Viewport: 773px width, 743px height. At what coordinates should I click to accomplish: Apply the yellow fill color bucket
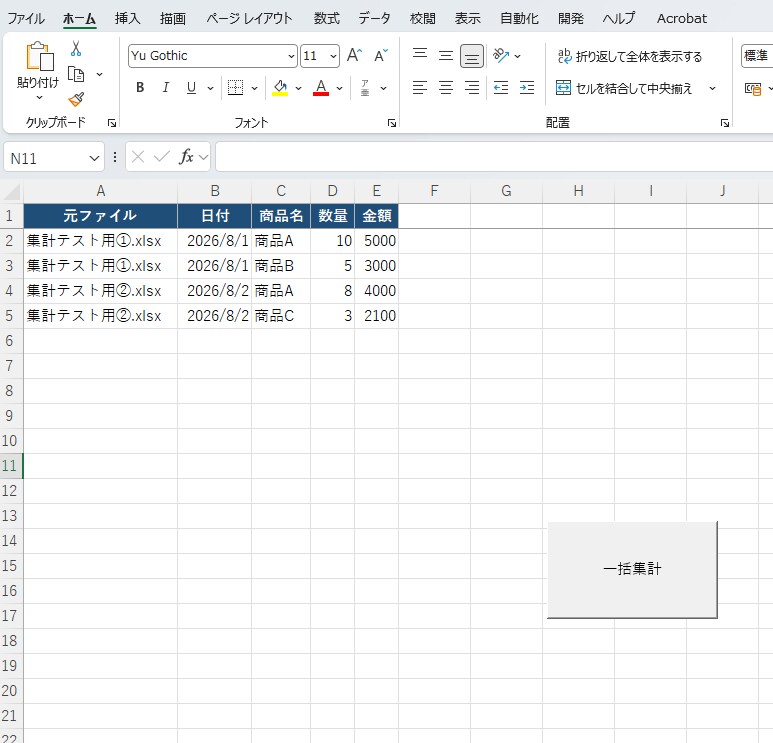280,88
